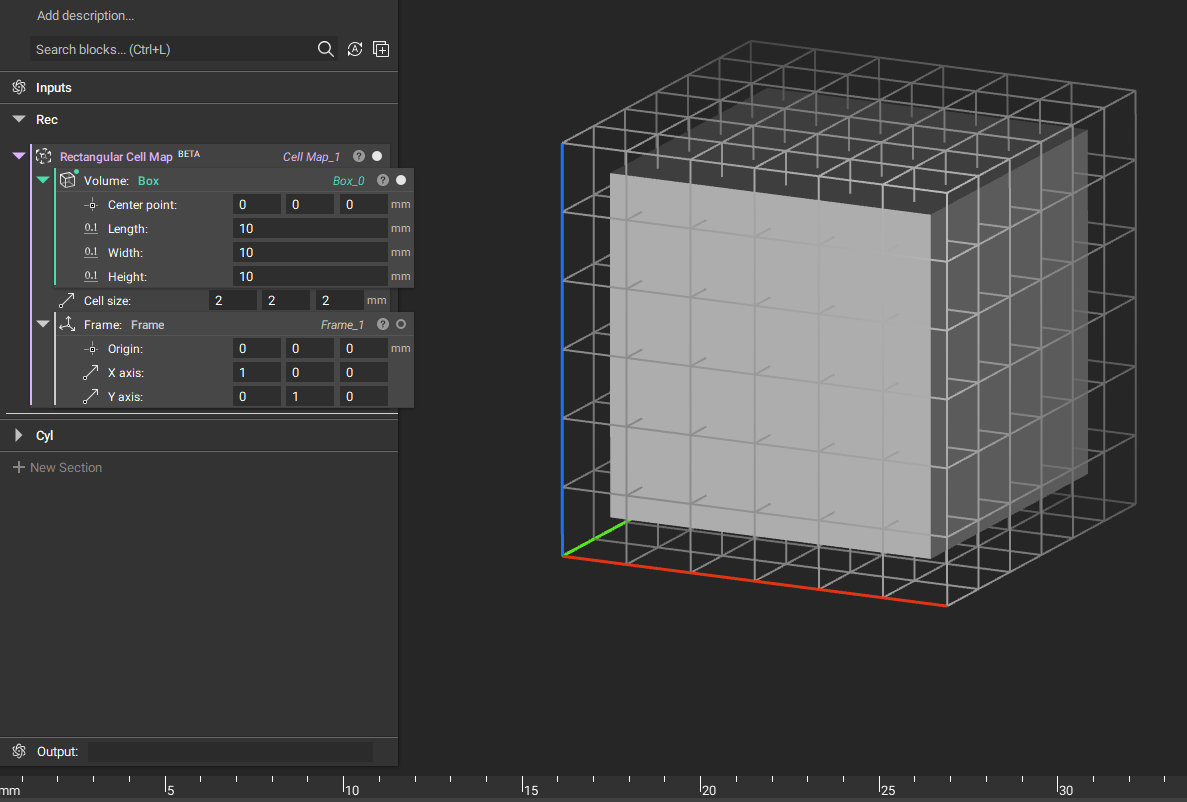
Task: Click Origin third coordinate field
Action: (x=363, y=348)
